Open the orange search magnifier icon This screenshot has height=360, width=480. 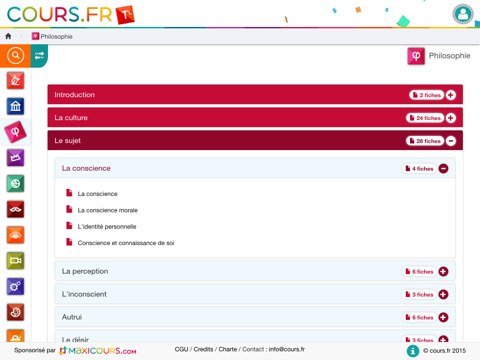(15, 56)
